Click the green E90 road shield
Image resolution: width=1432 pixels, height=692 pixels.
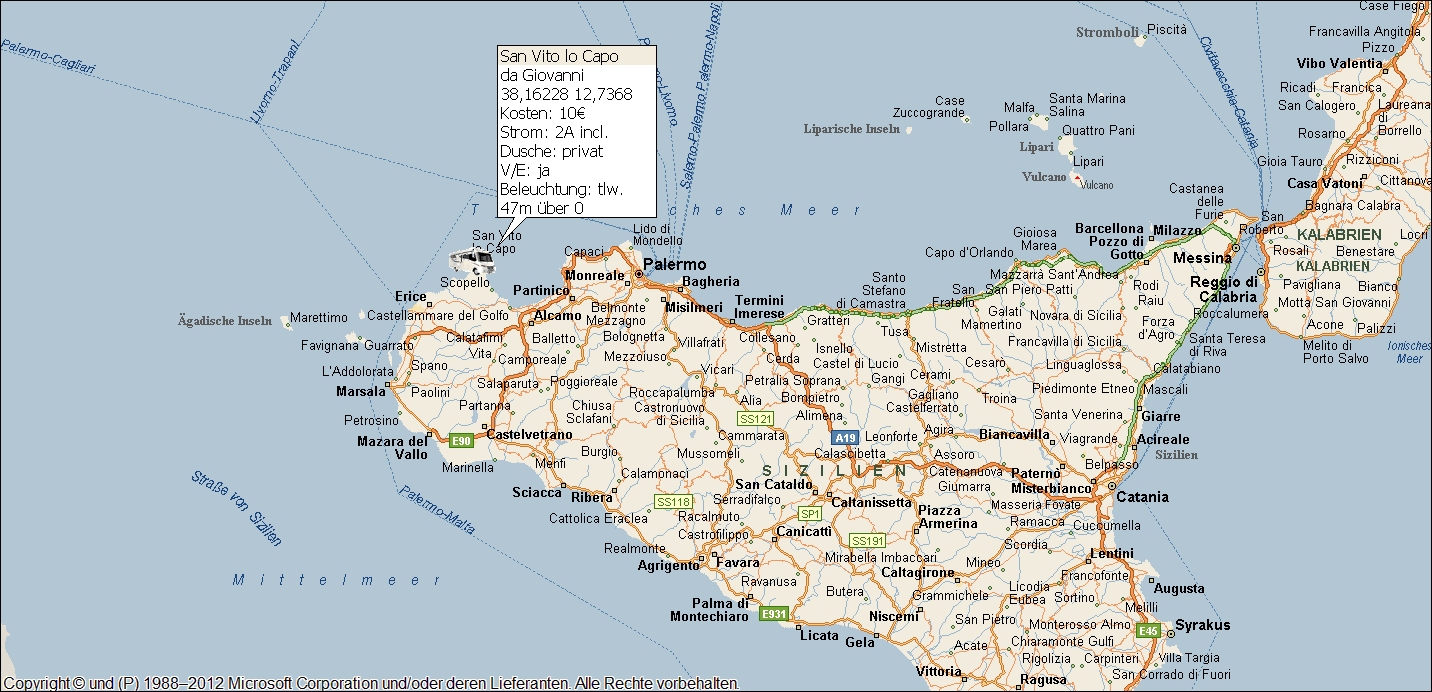[x=461, y=440]
